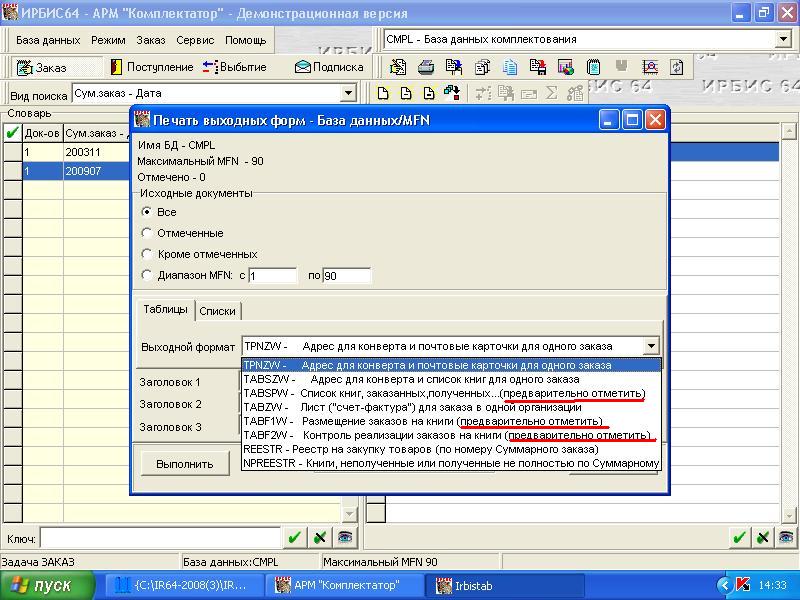Select the Отмеченные radio option

point(148,233)
